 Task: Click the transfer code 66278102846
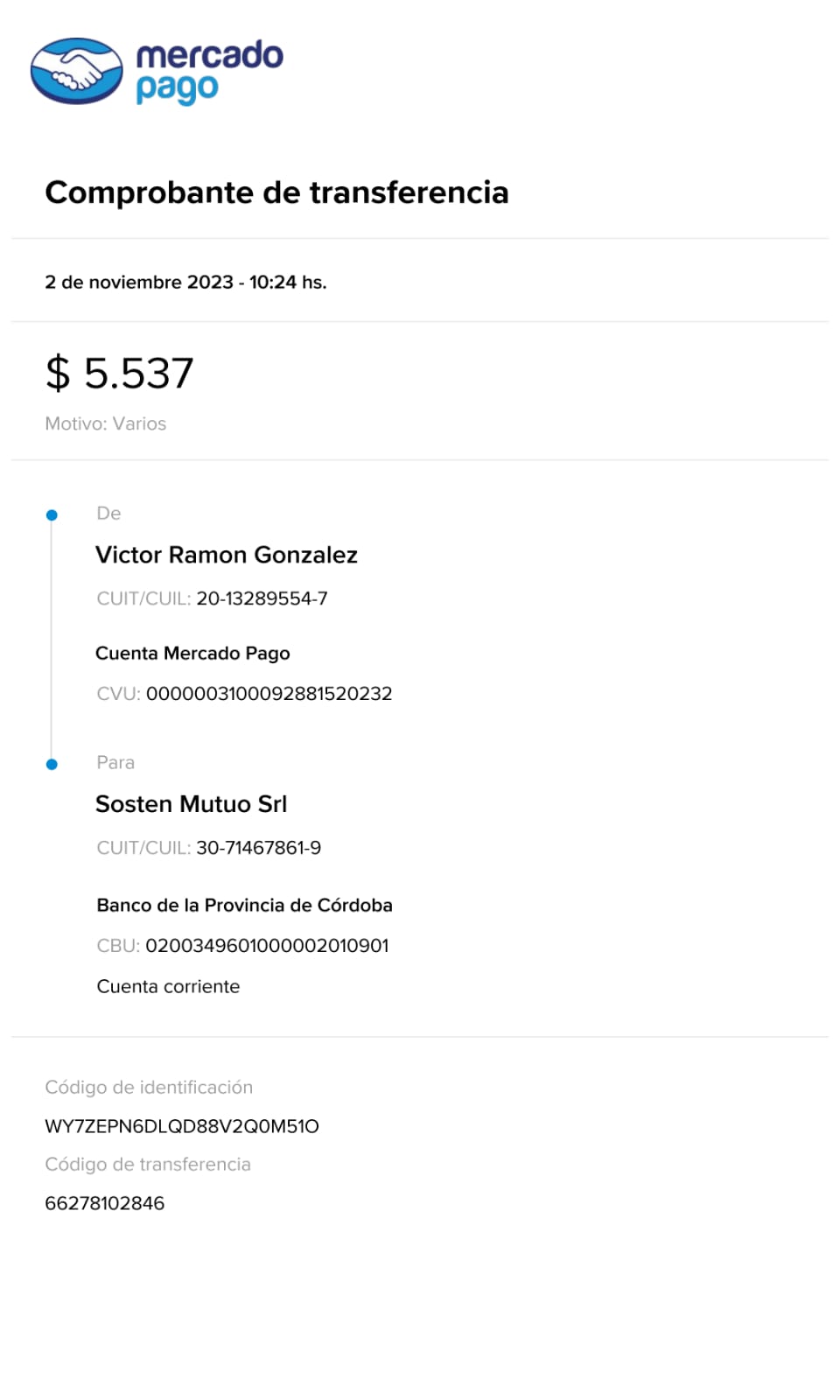(x=104, y=1203)
